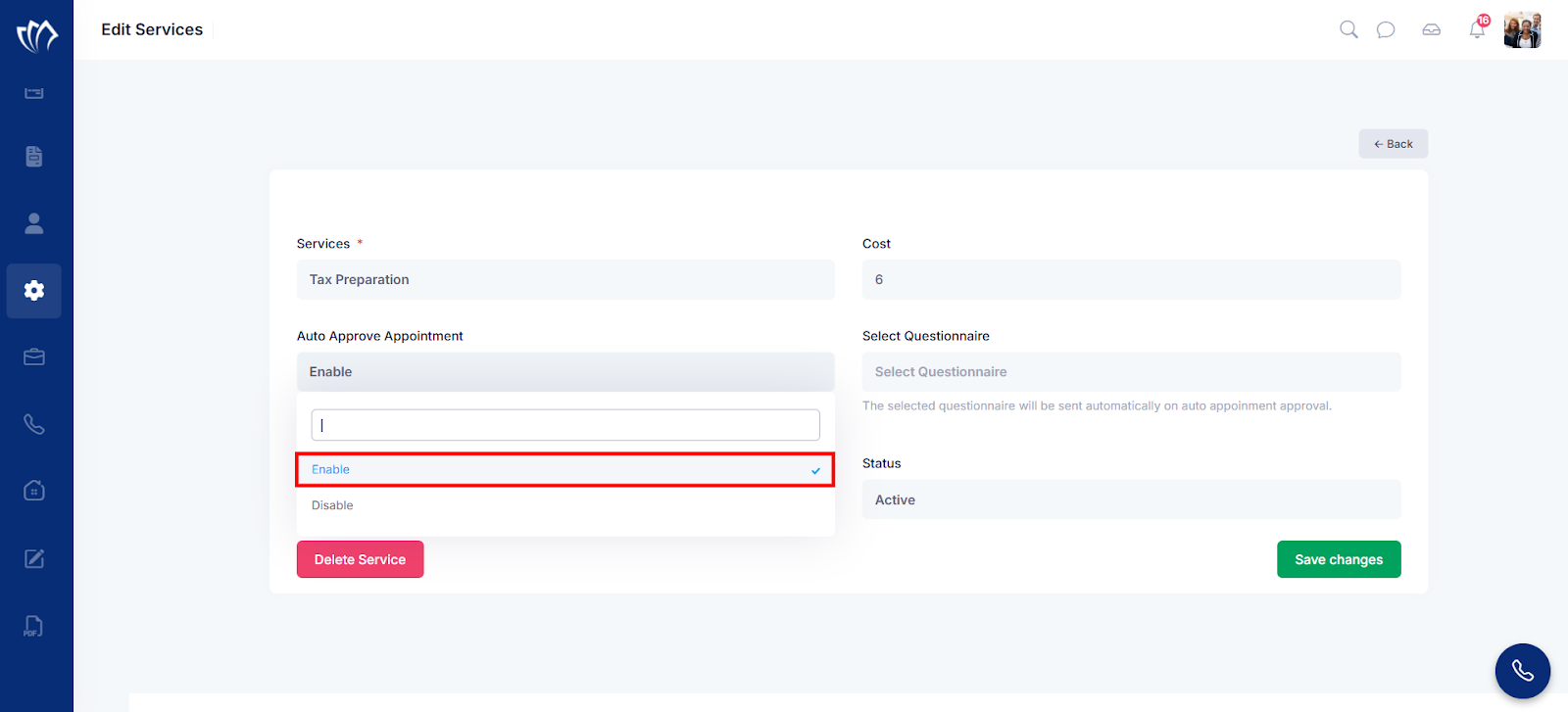This screenshot has height=712, width=1568.
Task: Open the edit pencil sidebar icon
Action: (x=34, y=558)
